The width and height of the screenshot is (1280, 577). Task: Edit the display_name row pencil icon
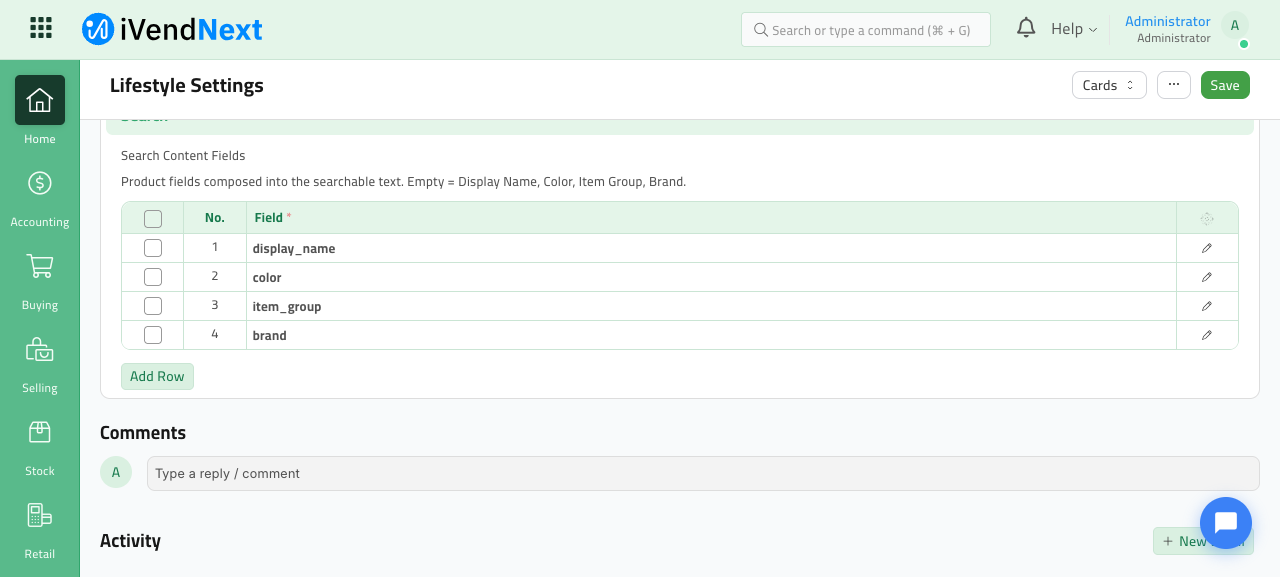coord(1207,248)
